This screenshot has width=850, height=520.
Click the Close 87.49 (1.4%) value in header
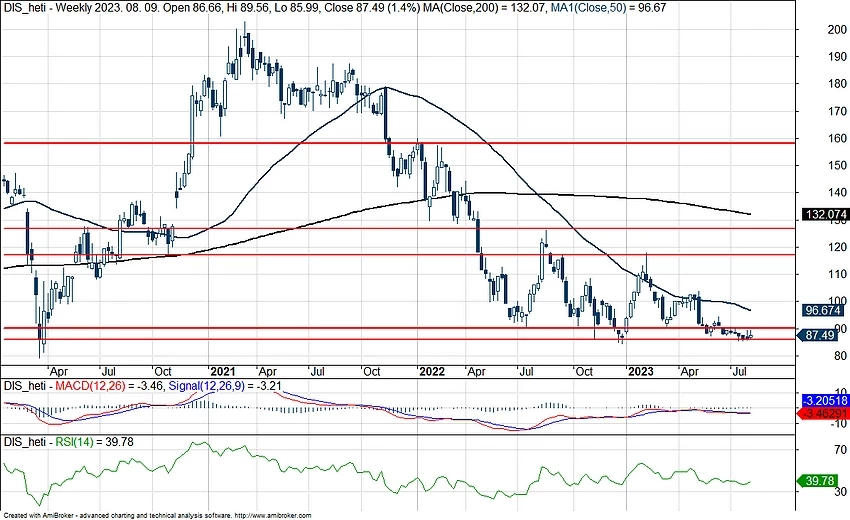(371, 8)
